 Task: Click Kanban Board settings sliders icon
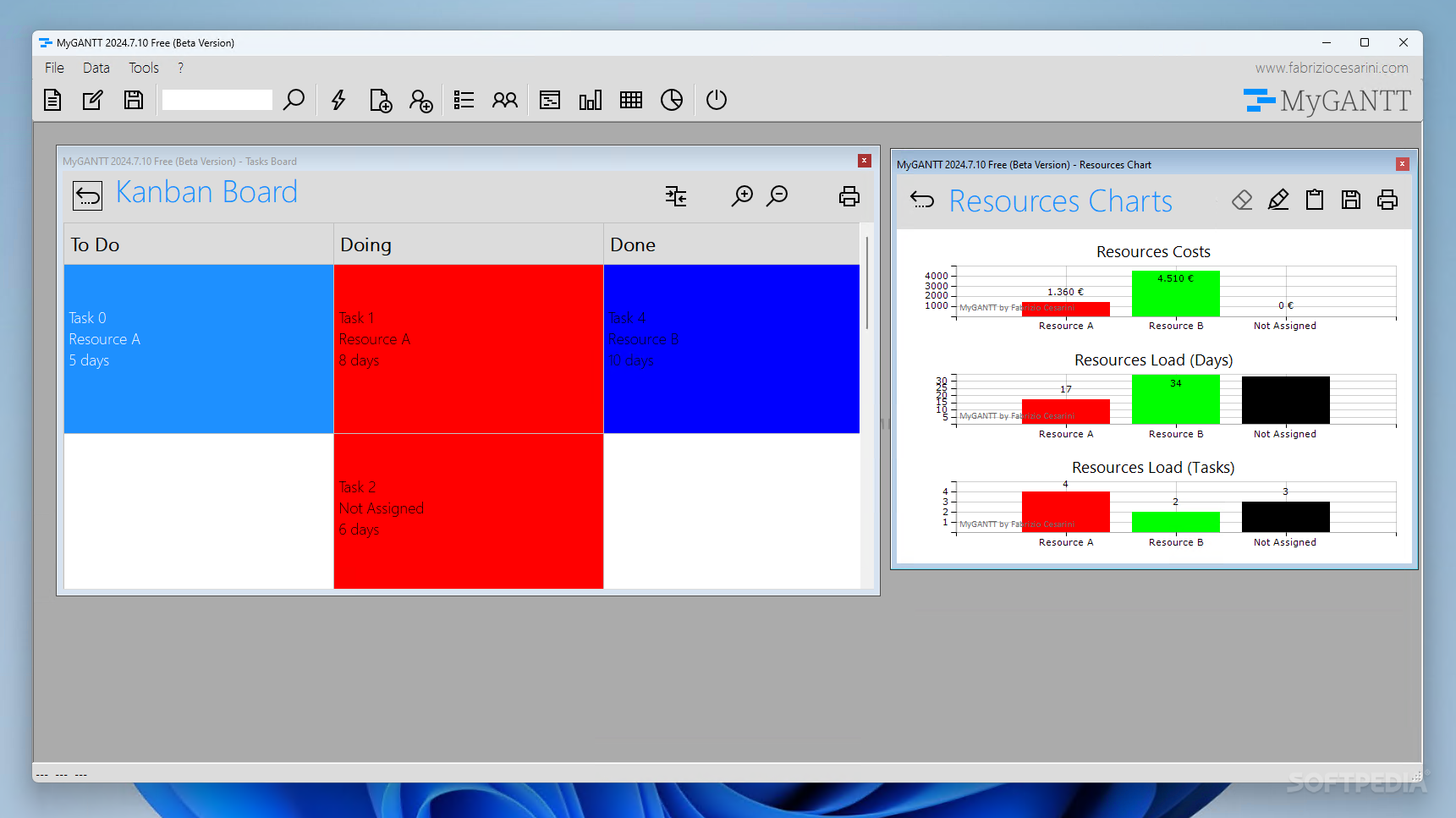pyautogui.click(x=676, y=196)
